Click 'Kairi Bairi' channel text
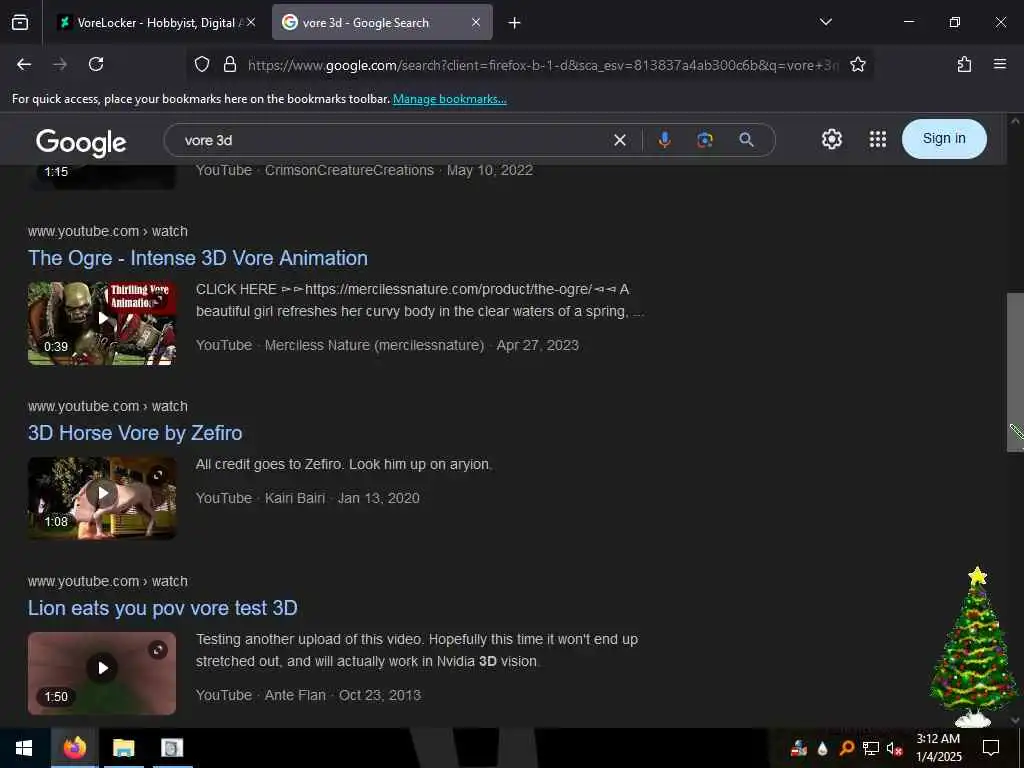The width and height of the screenshot is (1024, 768). pyautogui.click(x=295, y=498)
